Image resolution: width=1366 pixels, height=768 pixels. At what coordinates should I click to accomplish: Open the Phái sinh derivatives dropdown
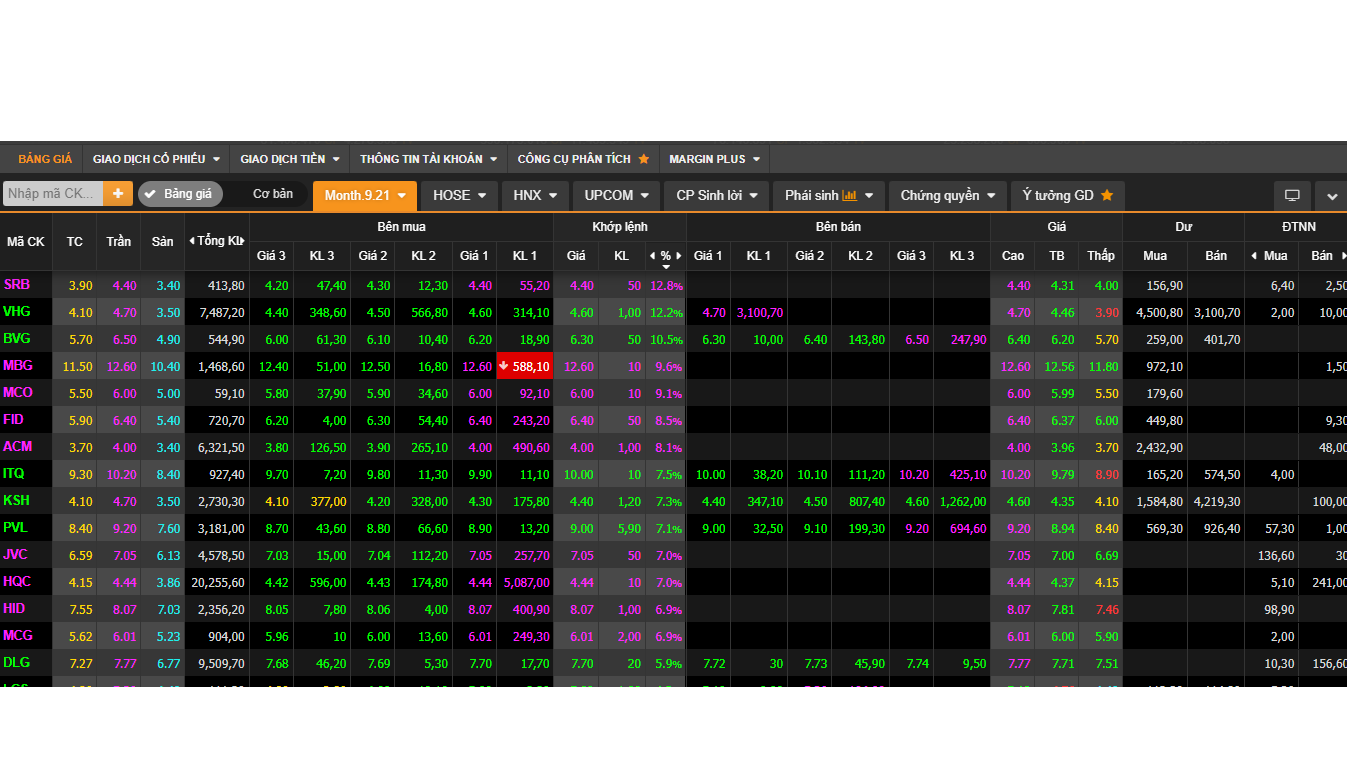click(829, 196)
